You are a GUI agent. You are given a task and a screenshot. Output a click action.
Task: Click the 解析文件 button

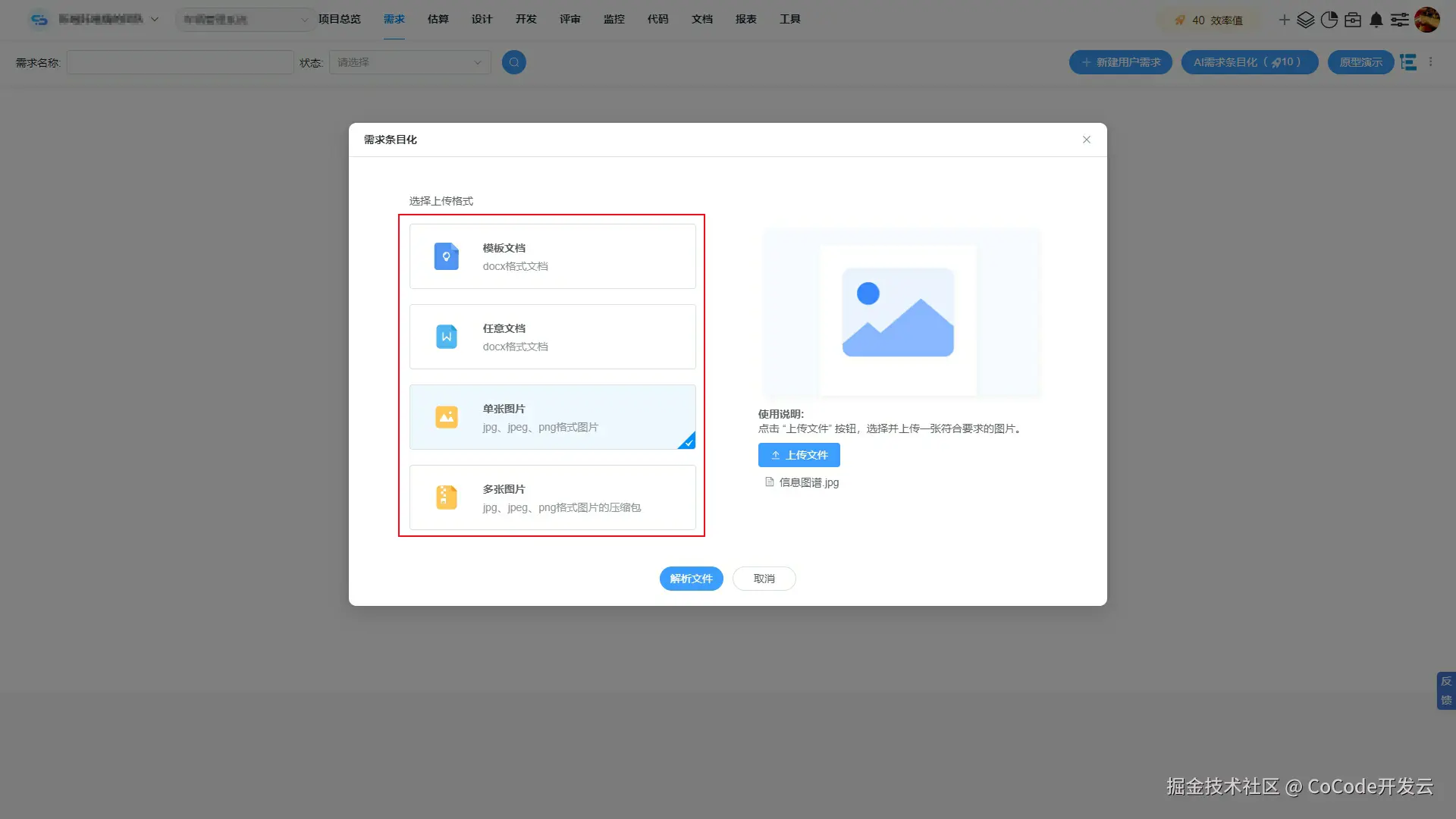click(691, 579)
